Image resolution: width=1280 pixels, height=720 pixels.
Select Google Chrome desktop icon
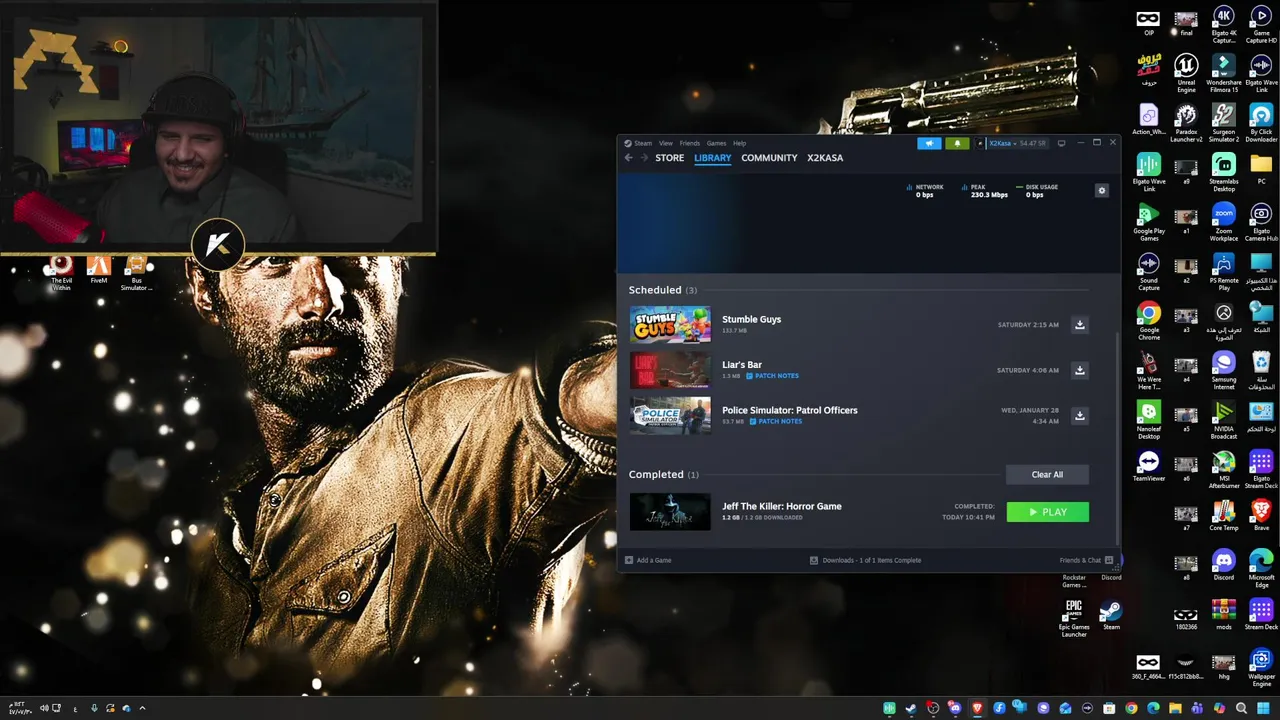click(1148, 321)
